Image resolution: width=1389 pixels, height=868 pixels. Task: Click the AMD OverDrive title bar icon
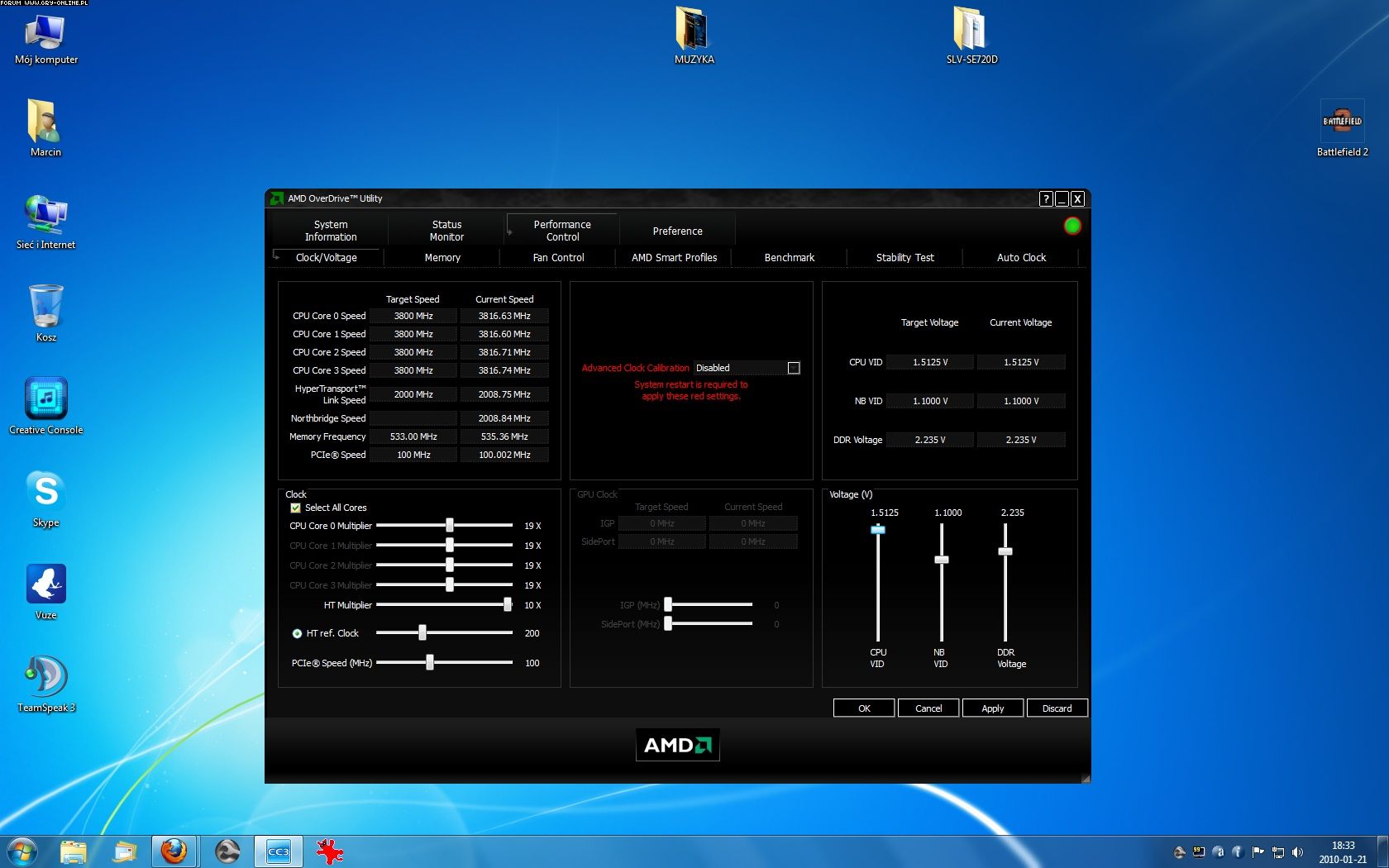[x=276, y=198]
